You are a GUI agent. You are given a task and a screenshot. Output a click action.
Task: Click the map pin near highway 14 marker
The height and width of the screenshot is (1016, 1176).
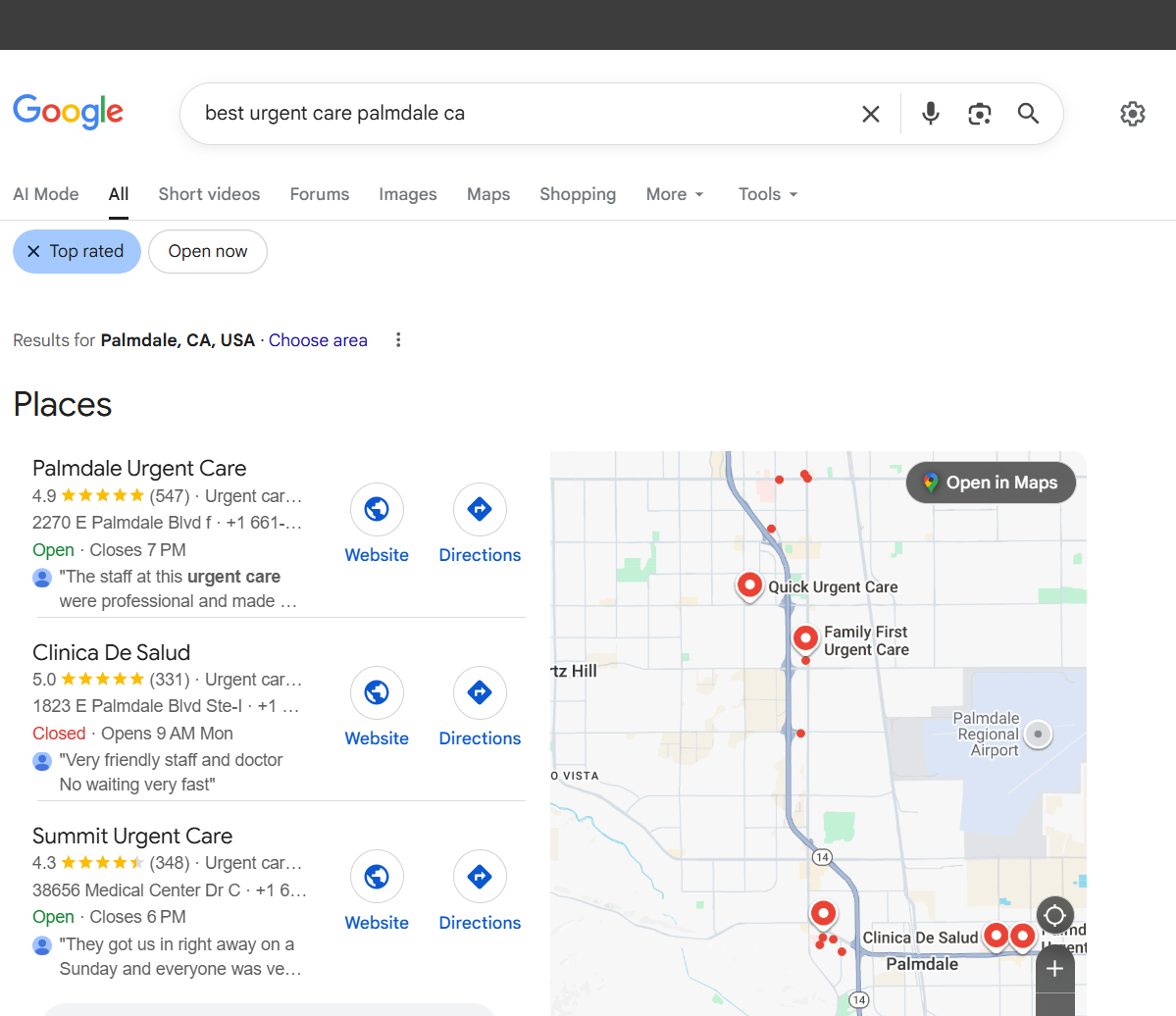click(x=824, y=915)
